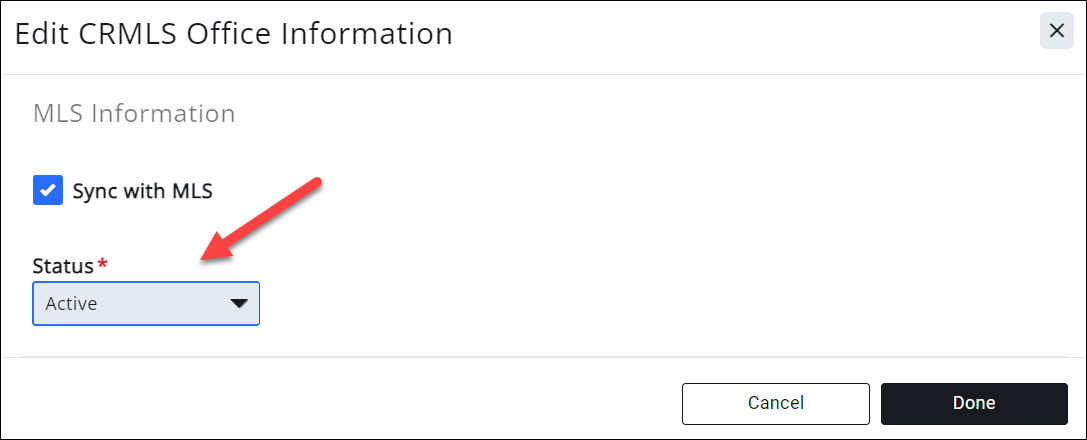1087x440 pixels.
Task: Click the red required asterisk beside Status
Action: (x=101, y=265)
